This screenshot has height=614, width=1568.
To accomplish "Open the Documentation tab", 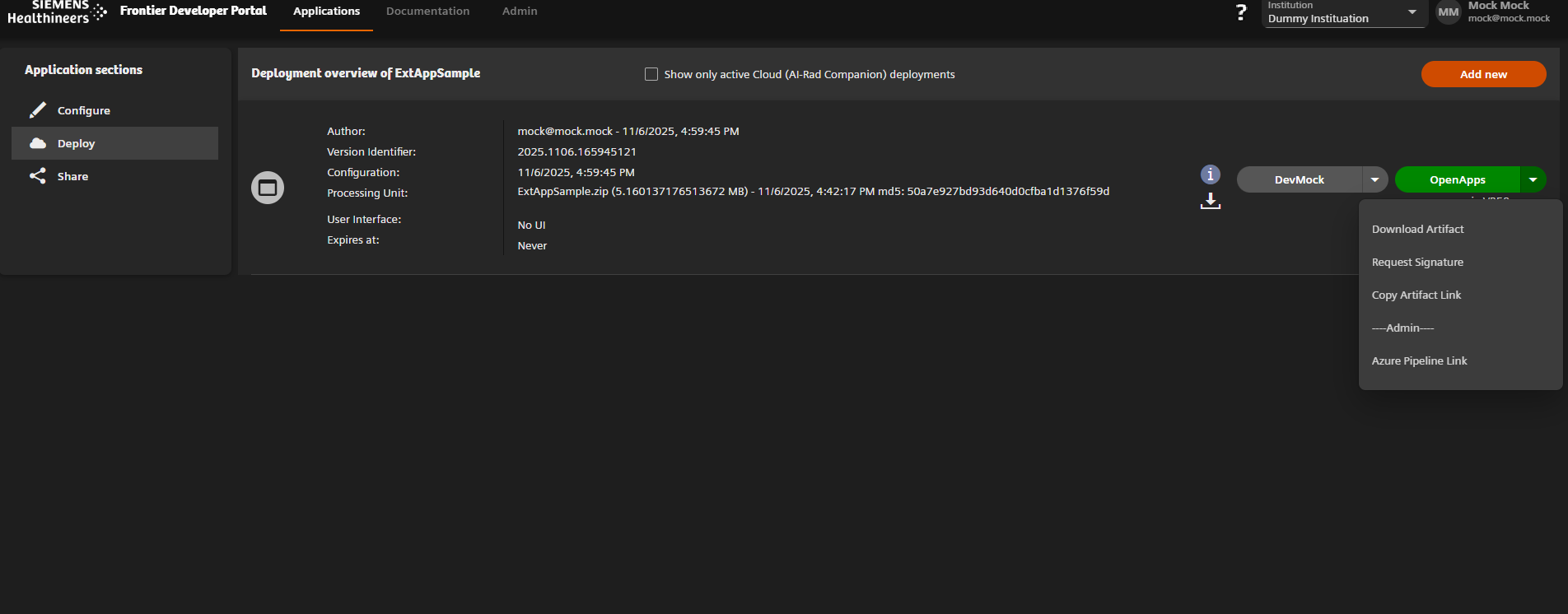I will coord(427,12).
